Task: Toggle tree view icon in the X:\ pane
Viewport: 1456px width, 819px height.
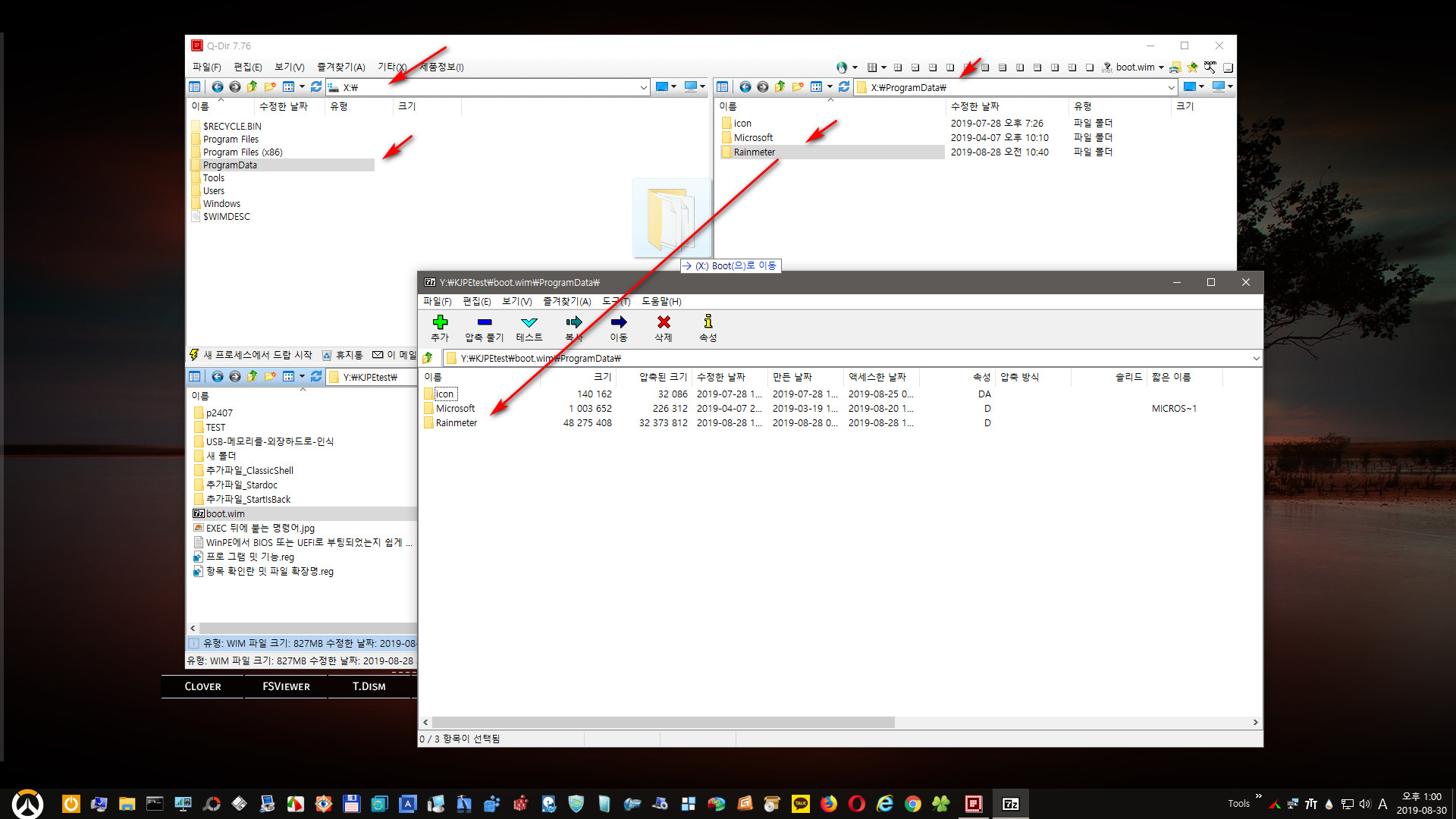Action: tap(195, 87)
